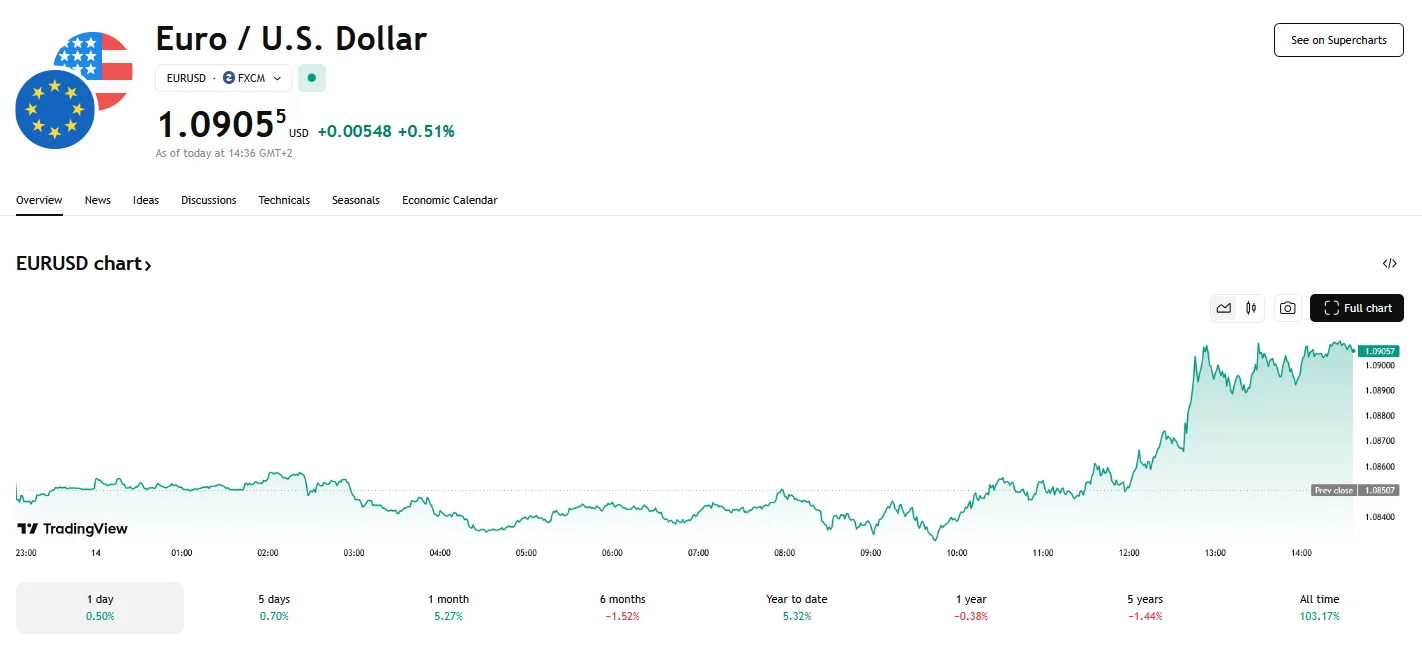Open the Full chart view

[x=1356, y=308]
